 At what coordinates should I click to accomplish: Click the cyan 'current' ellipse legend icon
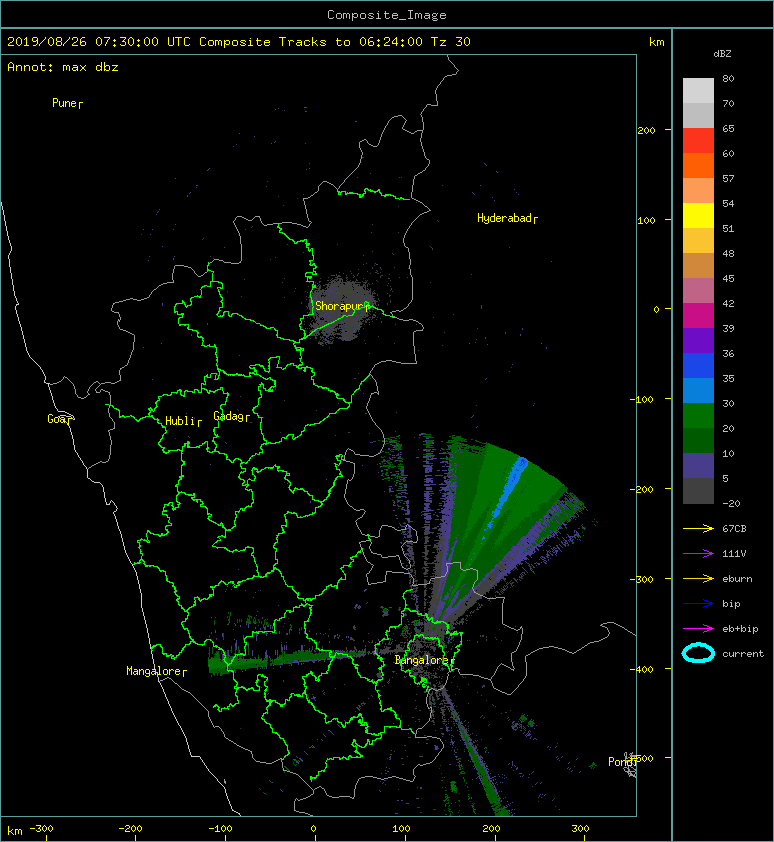click(698, 653)
